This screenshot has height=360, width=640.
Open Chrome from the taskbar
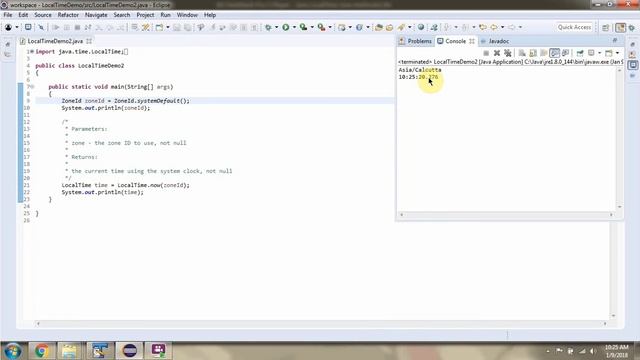click(41, 351)
